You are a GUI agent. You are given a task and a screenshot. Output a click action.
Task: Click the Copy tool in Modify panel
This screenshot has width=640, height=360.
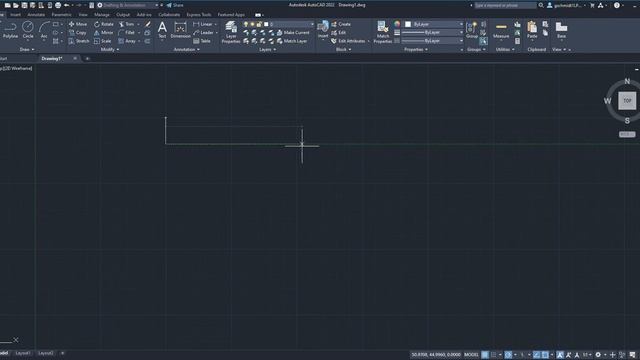pos(78,33)
